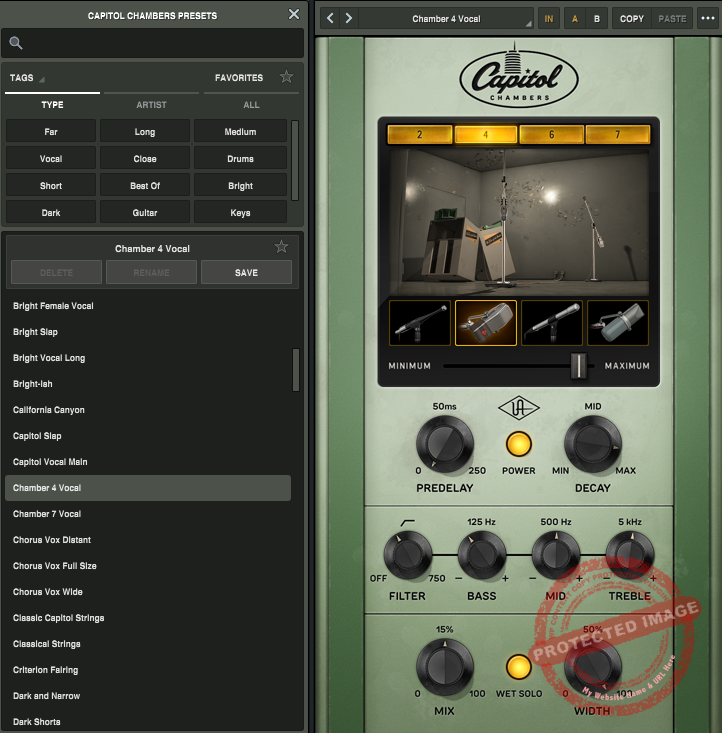This screenshot has width=722, height=733.
Task: Click the Treble 5 kHz knob
Action: [x=630, y=555]
